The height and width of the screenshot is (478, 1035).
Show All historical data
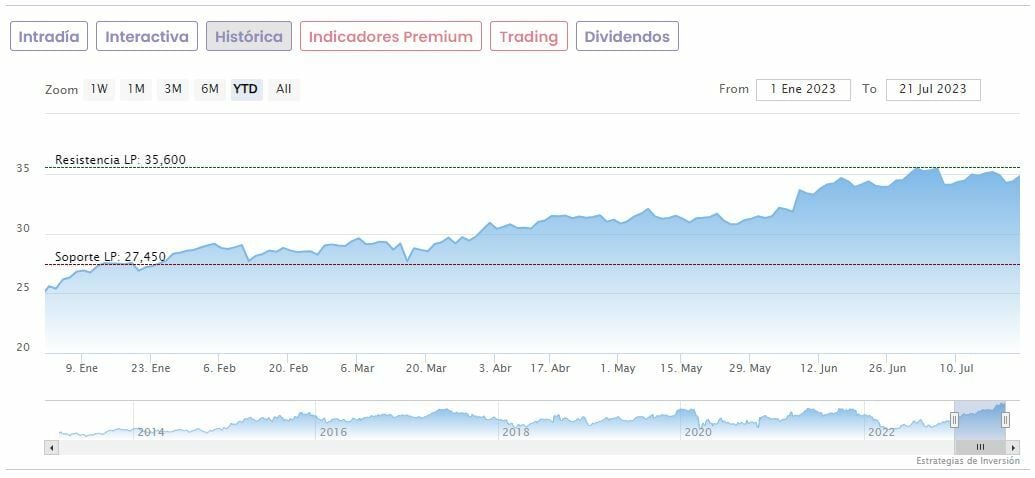[284, 89]
